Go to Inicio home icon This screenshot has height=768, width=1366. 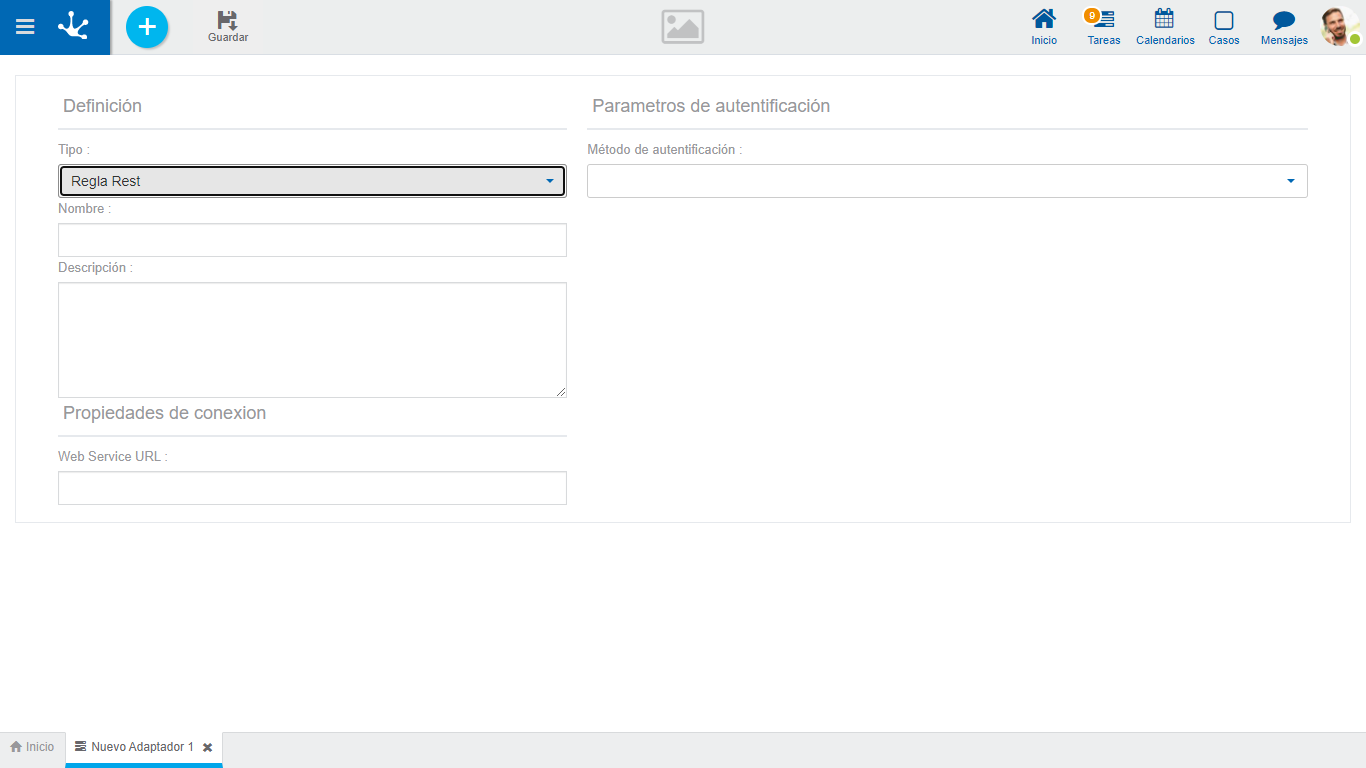pyautogui.click(x=1044, y=27)
